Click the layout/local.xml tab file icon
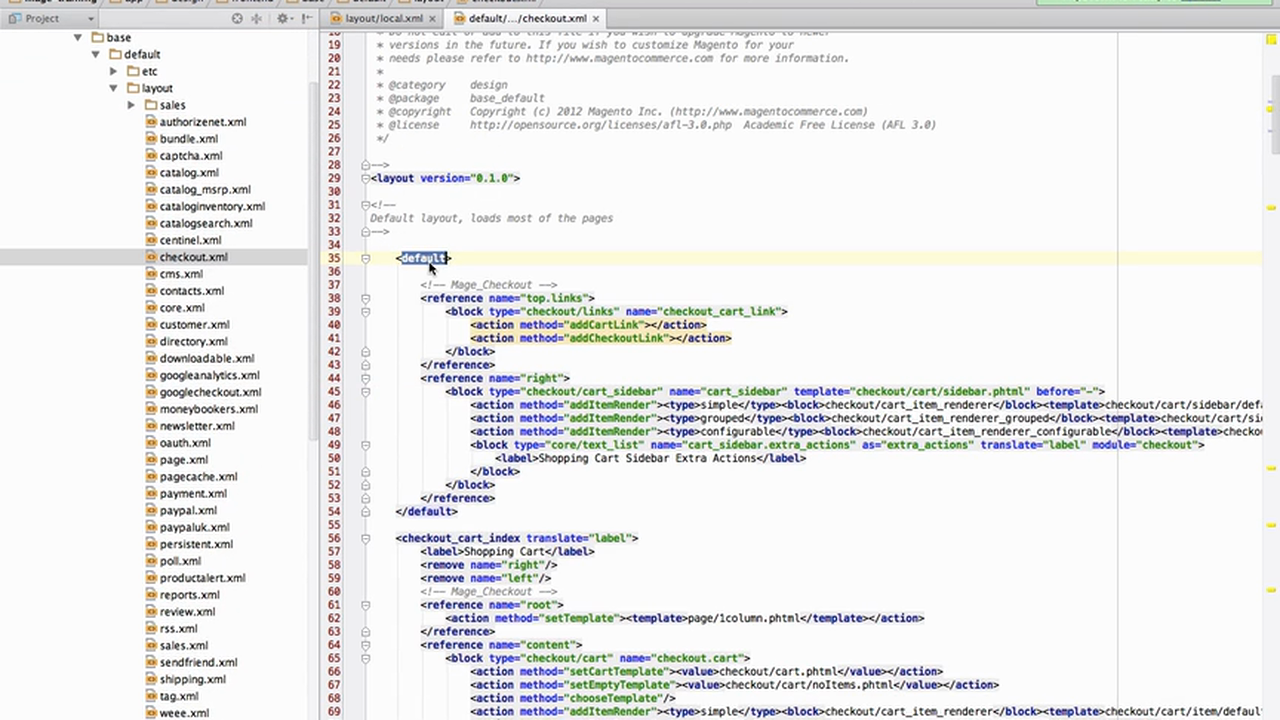Screen dimensions: 1280x720 (x=337, y=18)
